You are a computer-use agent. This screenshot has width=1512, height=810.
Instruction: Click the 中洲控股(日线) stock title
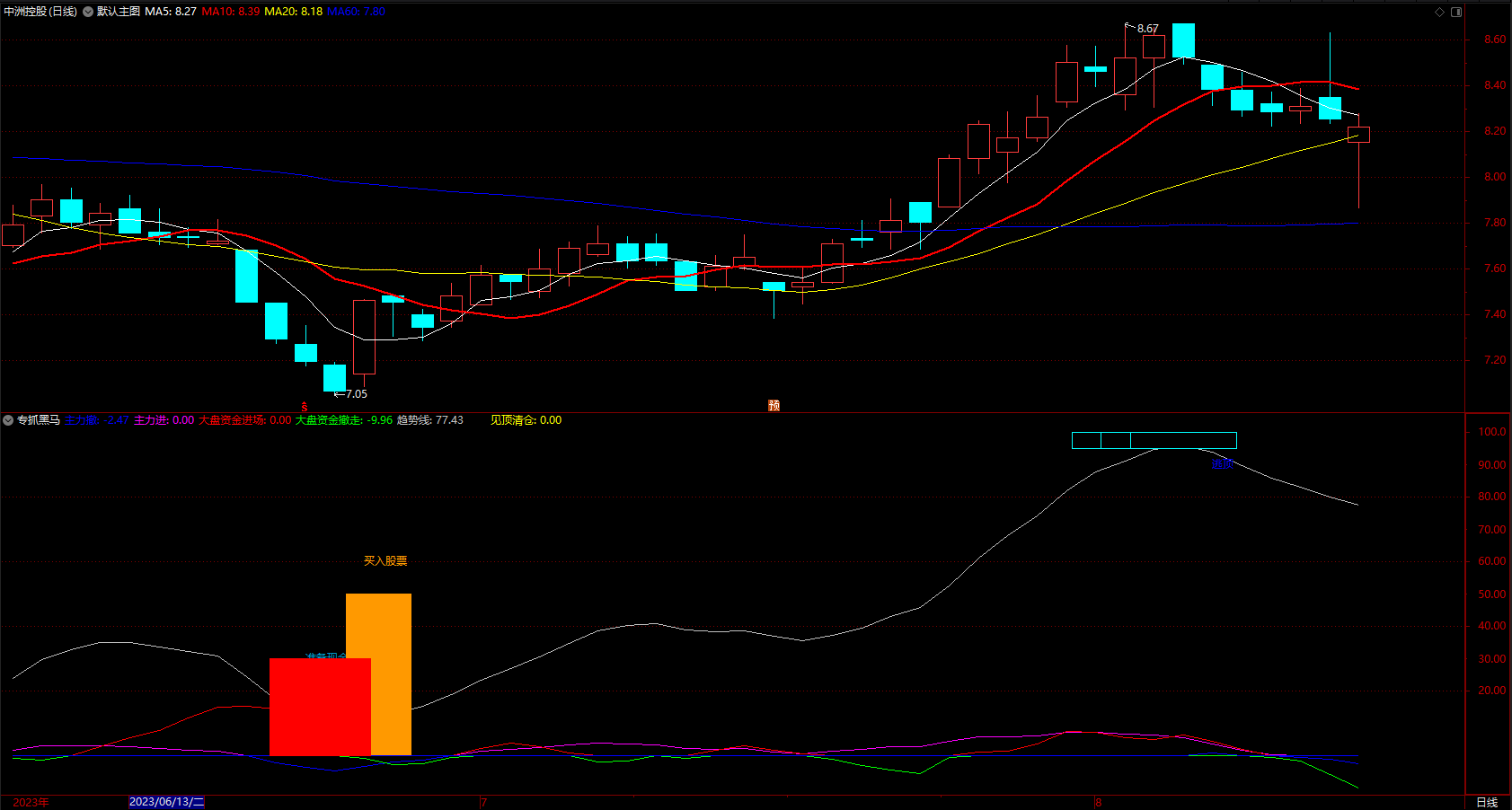(40, 12)
